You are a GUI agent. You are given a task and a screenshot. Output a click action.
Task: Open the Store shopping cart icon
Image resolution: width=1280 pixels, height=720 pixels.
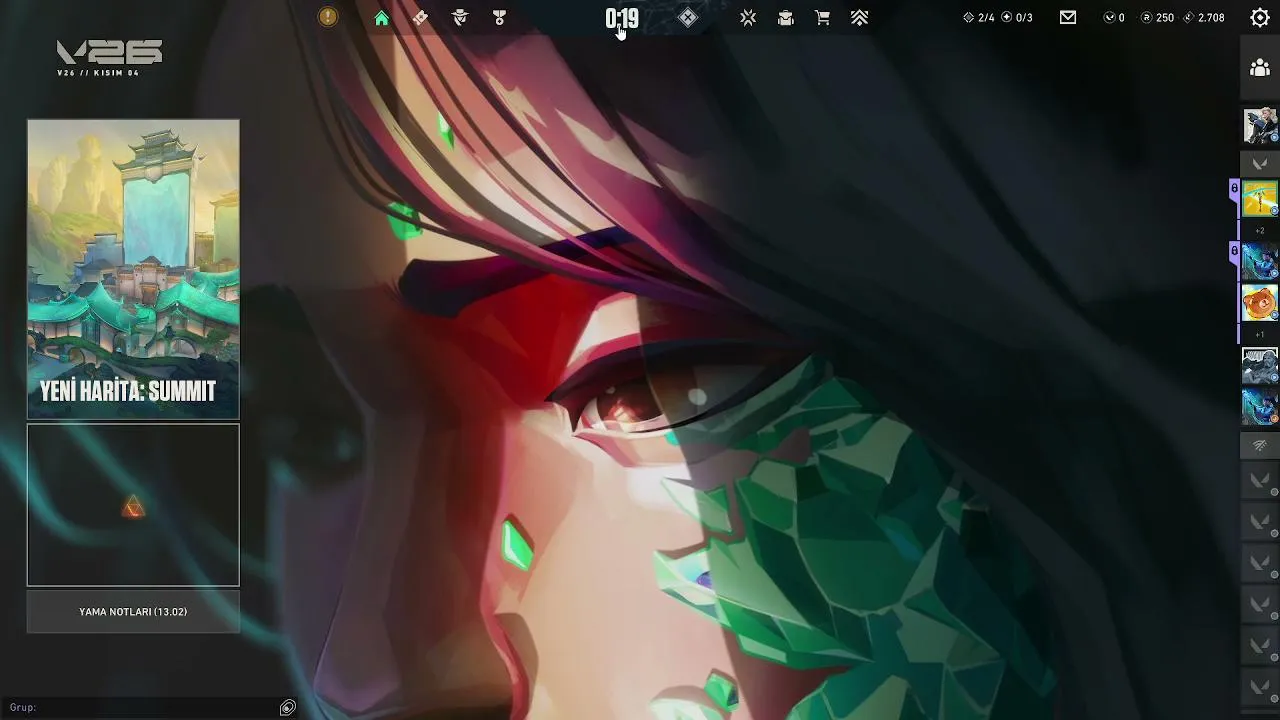point(822,18)
